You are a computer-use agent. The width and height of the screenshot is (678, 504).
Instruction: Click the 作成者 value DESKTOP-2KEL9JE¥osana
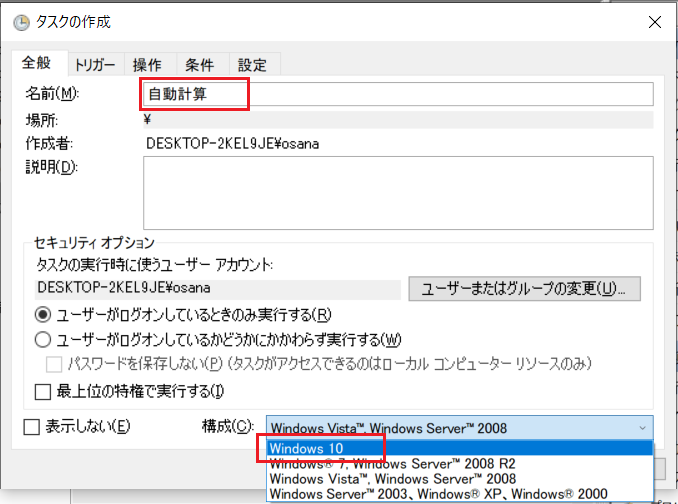tap(233, 144)
